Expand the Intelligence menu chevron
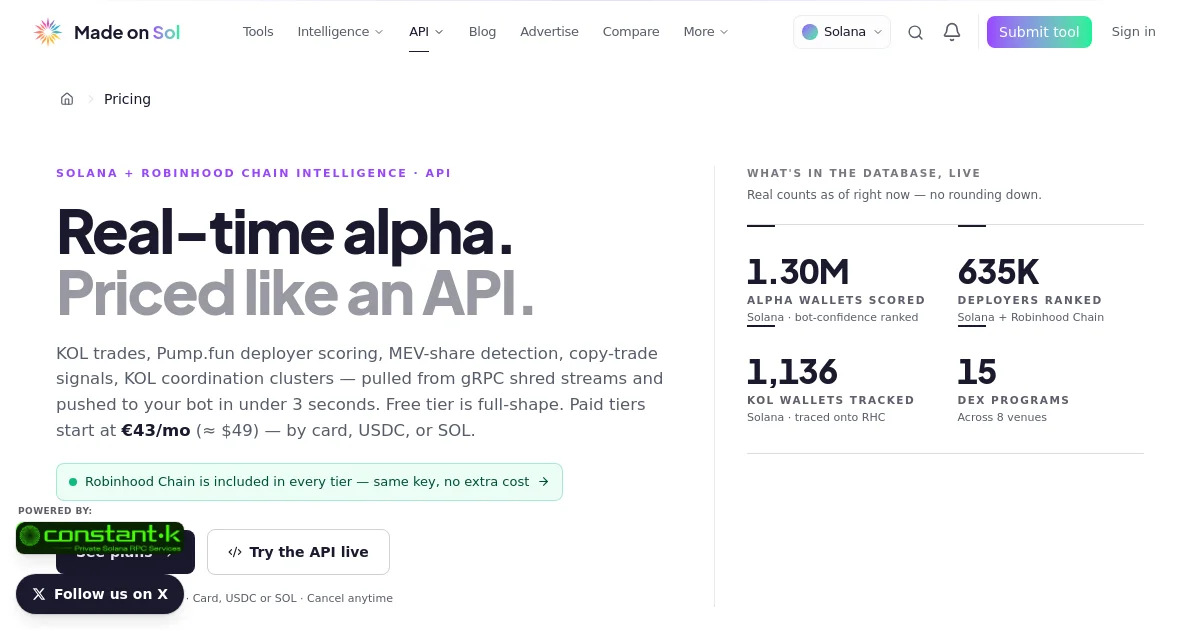 (379, 32)
